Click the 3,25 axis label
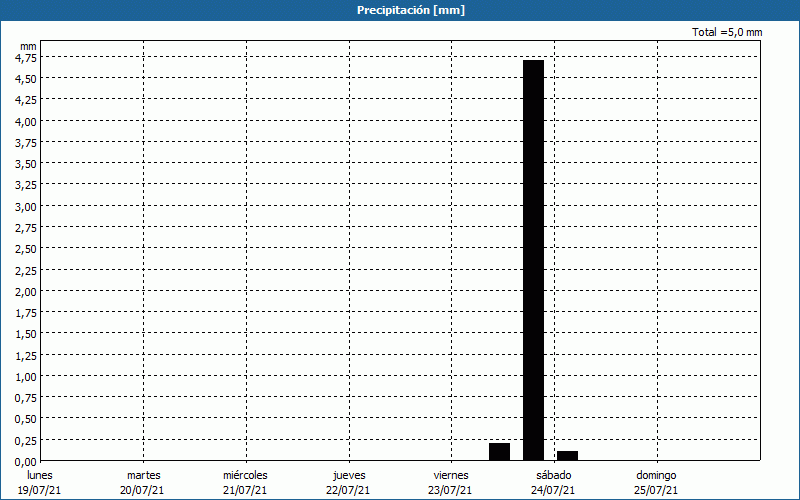Screen dimensions: 800x500 (x=26, y=185)
